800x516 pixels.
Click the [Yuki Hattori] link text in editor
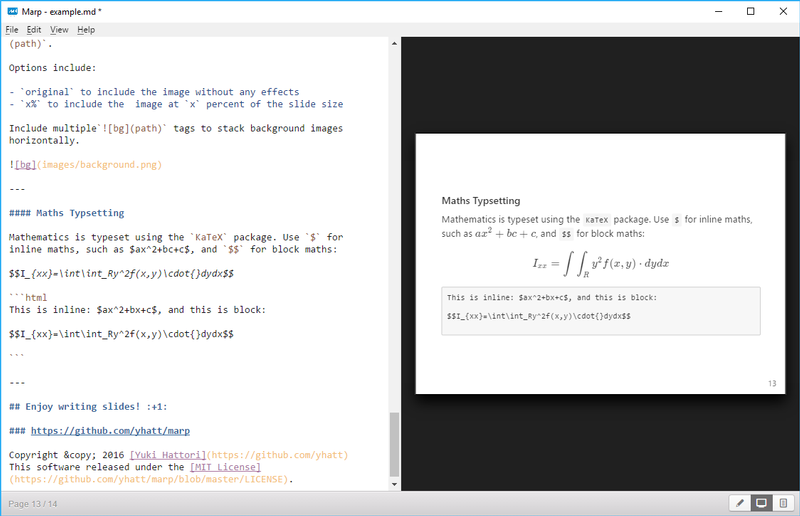point(168,455)
